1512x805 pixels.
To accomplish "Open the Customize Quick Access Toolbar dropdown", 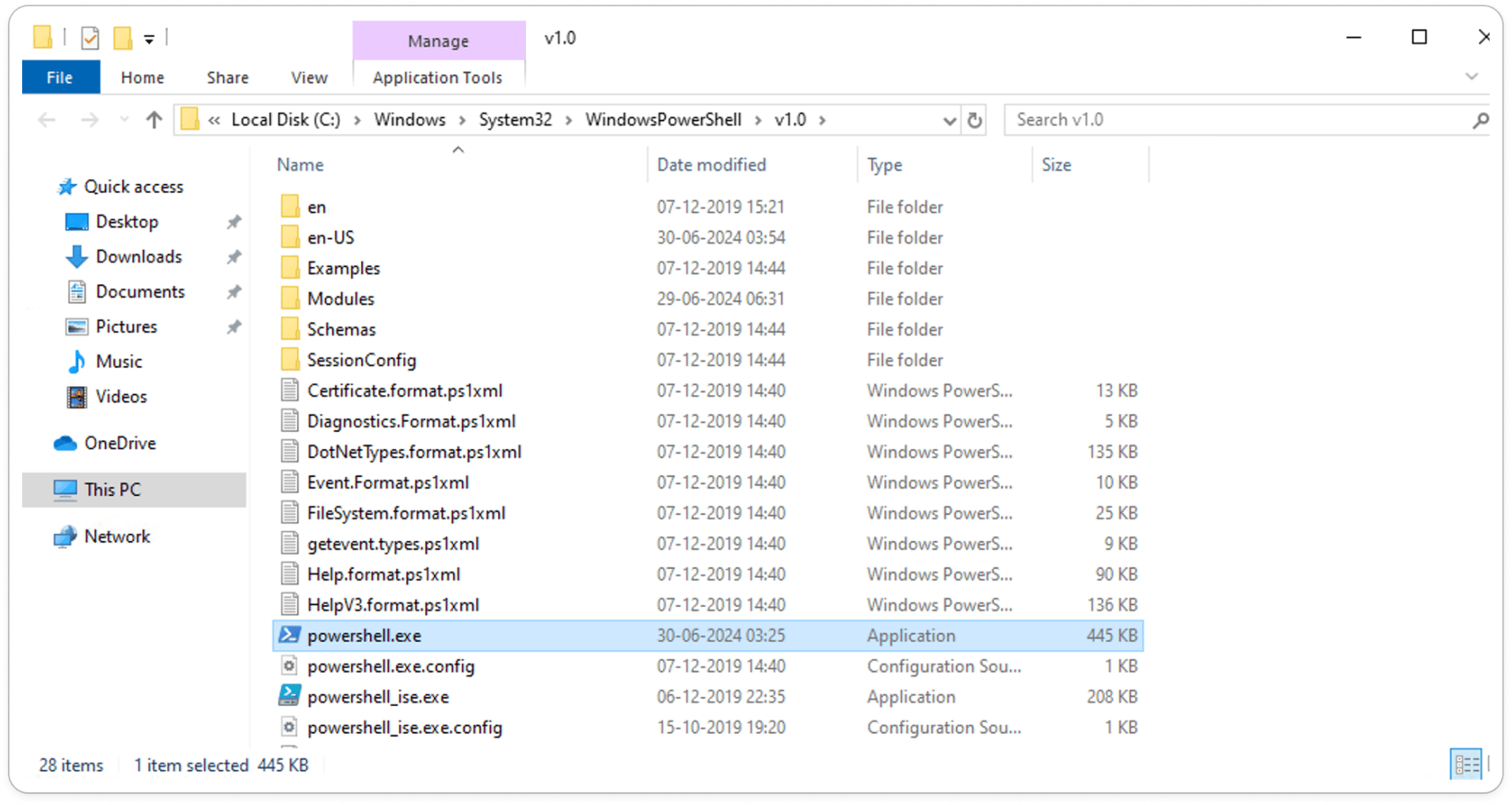I will (x=149, y=39).
